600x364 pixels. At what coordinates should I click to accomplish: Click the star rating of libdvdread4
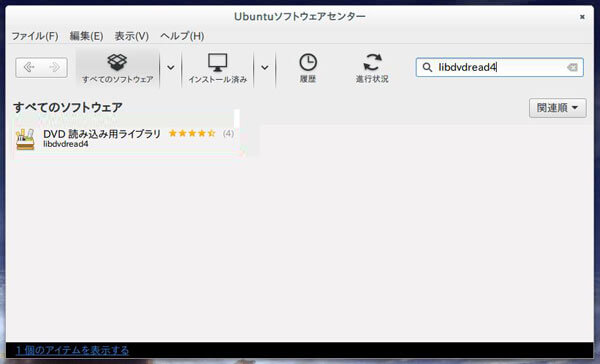(x=192, y=133)
